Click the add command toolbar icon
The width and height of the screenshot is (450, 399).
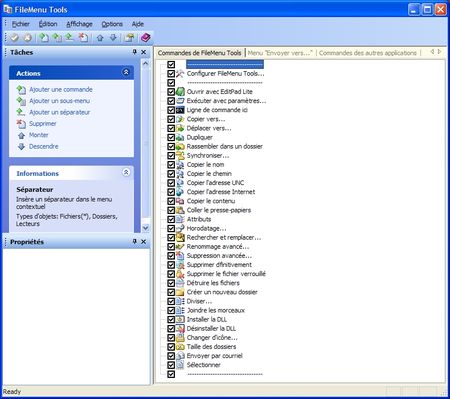[44, 38]
